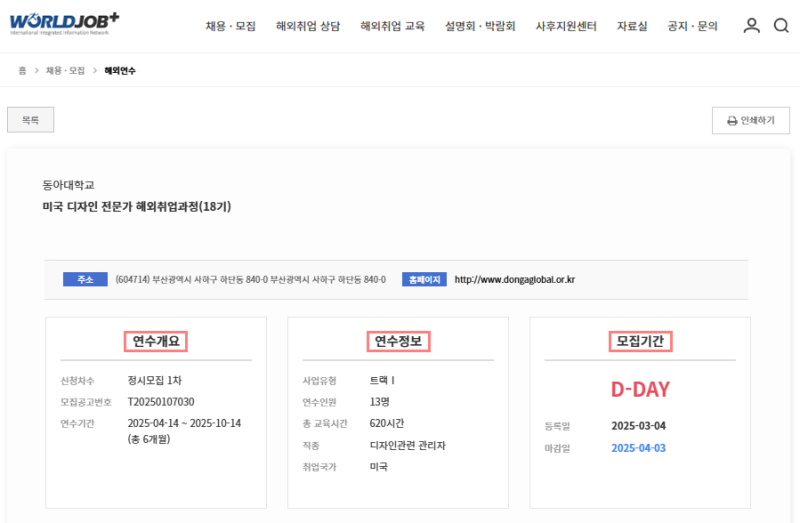Select the value 13명

(380, 402)
